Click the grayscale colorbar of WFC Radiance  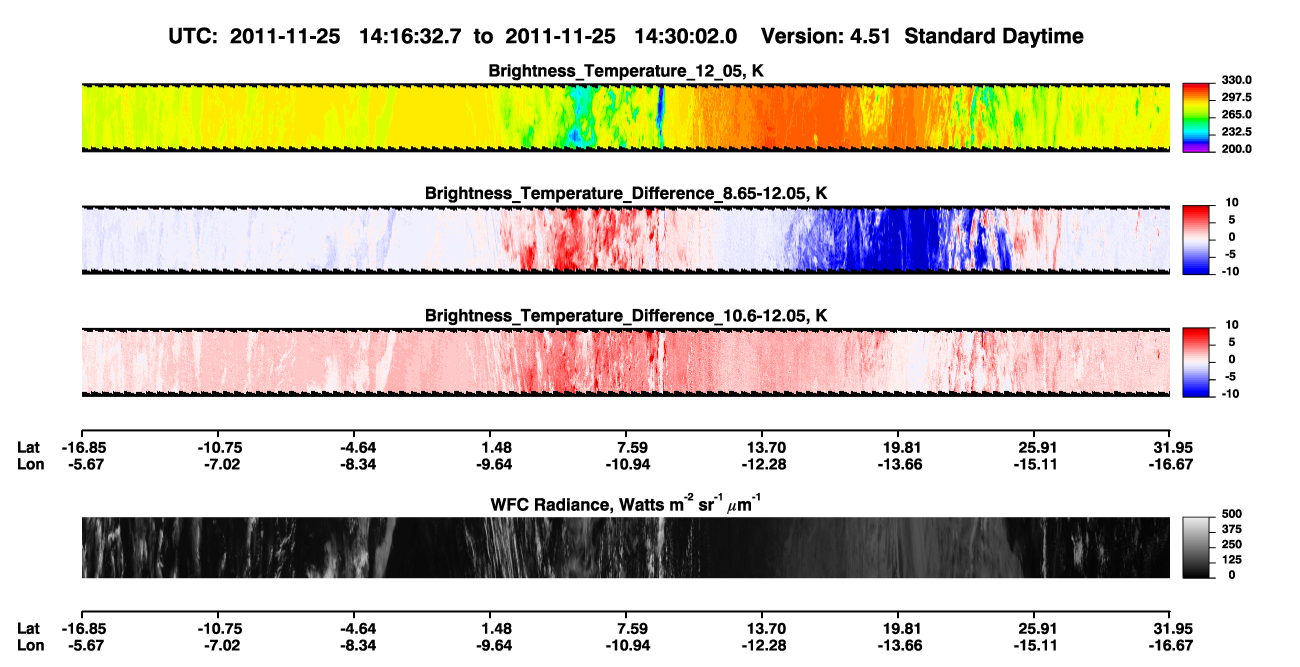tap(1197, 547)
